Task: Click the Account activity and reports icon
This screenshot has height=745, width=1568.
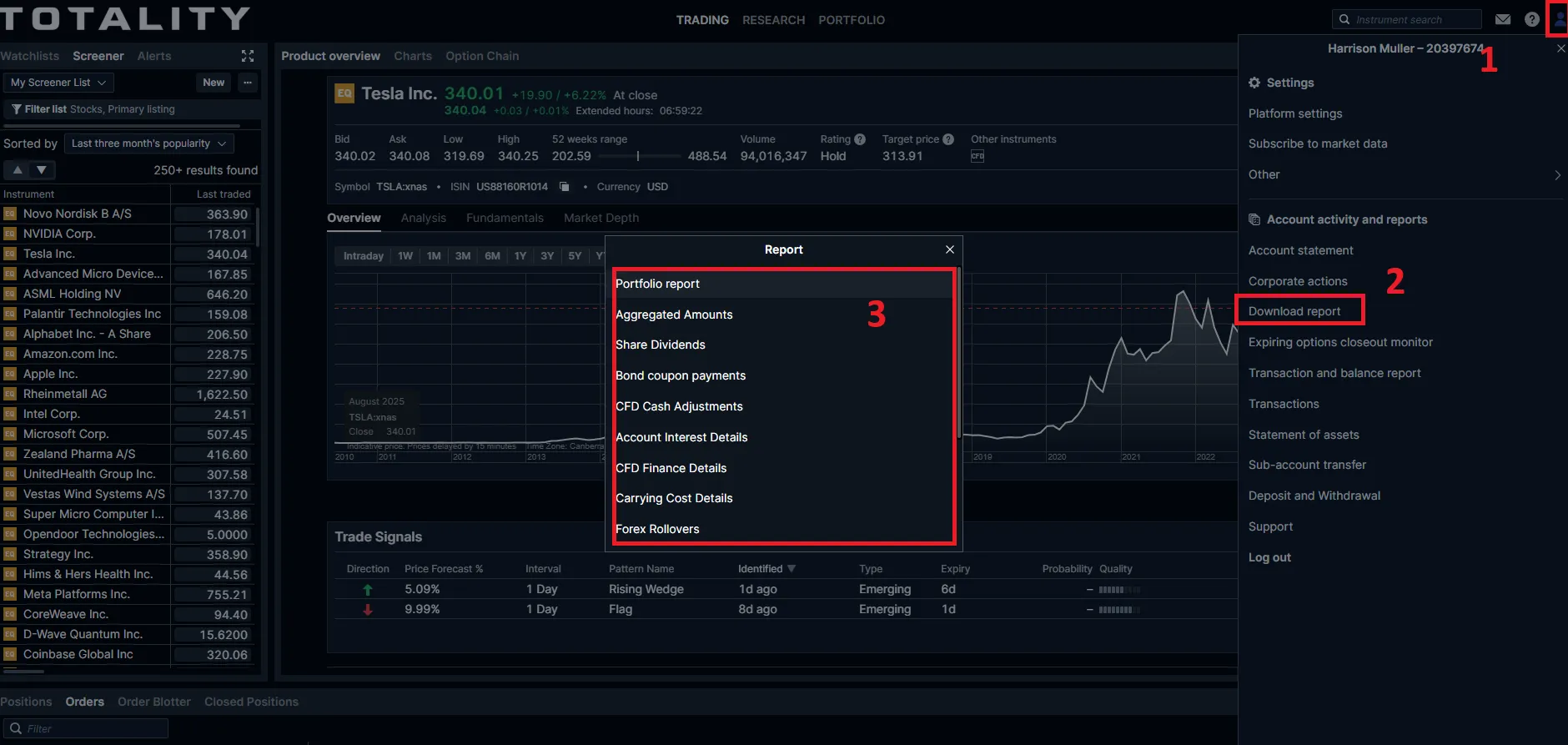Action: coord(1254,219)
